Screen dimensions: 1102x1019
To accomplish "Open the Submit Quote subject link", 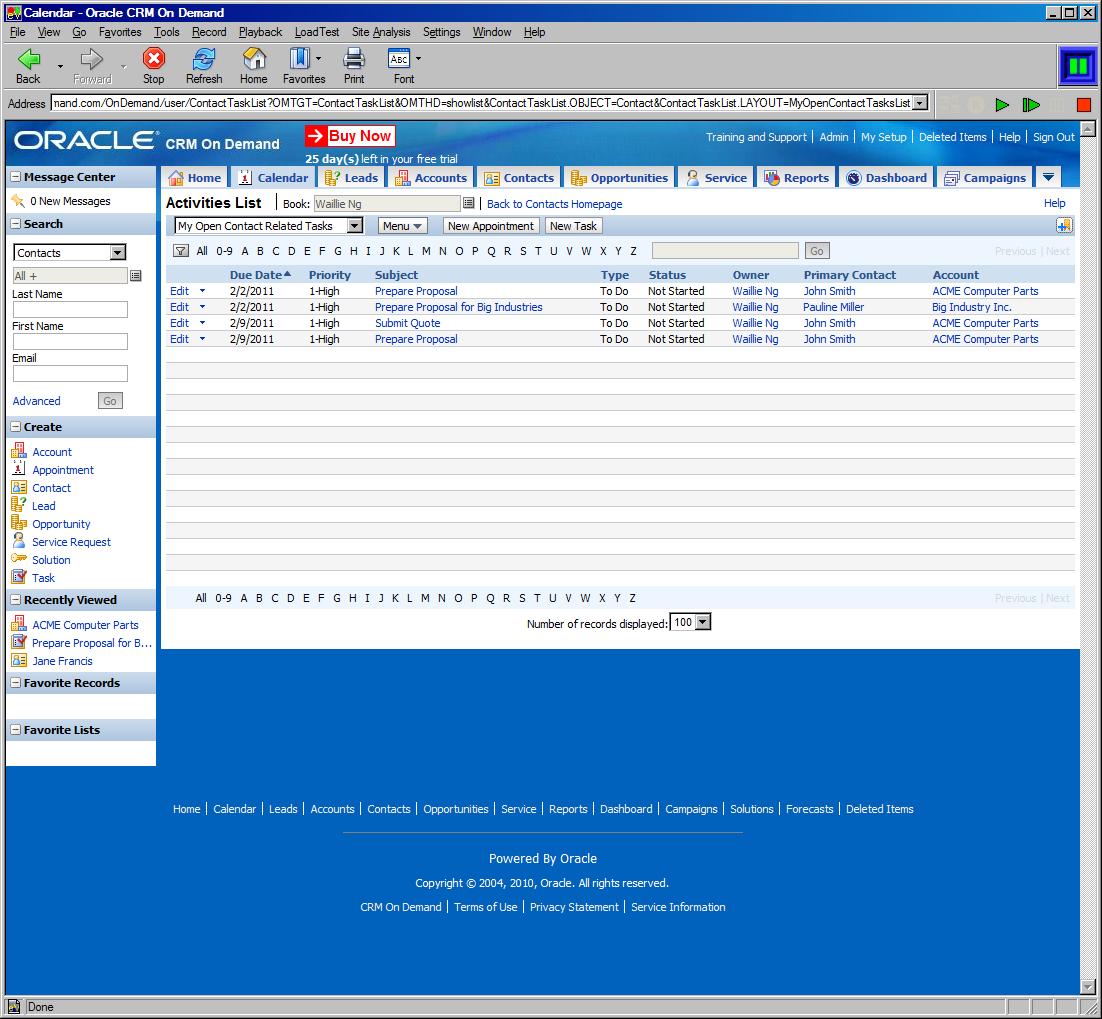I will [408, 323].
